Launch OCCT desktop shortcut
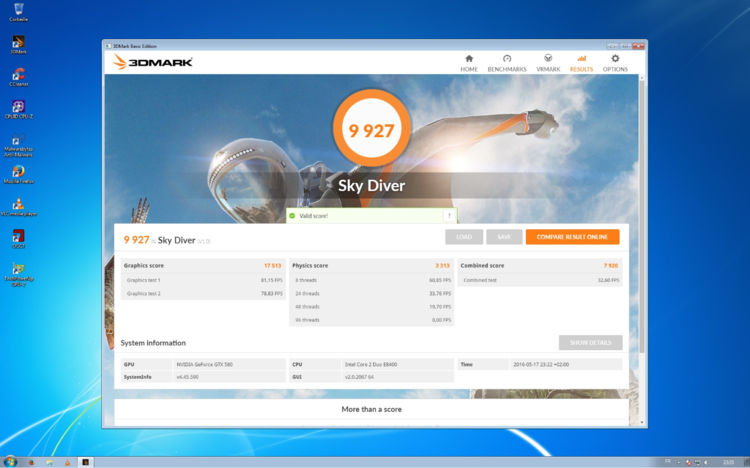 click(19, 239)
